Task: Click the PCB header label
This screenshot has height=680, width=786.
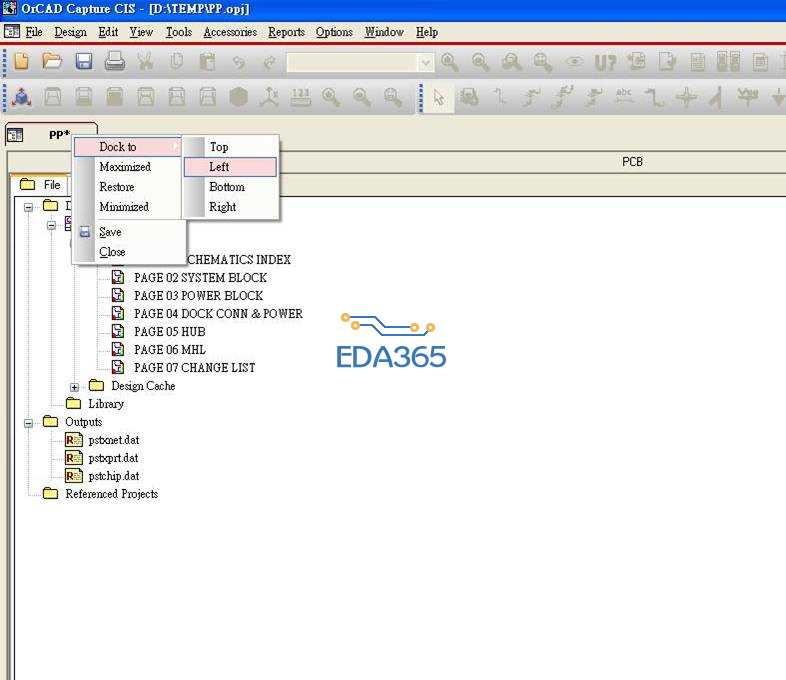Action: coord(632,162)
